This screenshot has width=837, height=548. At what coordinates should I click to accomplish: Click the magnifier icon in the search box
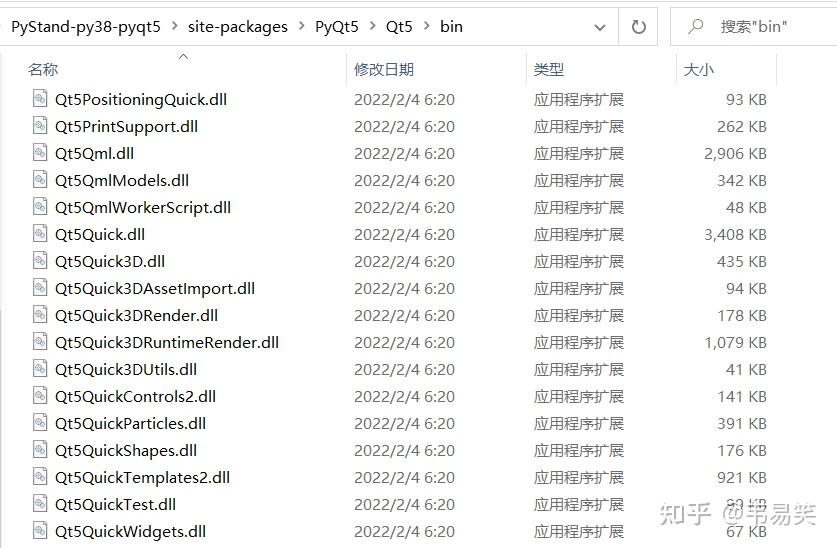(696, 26)
